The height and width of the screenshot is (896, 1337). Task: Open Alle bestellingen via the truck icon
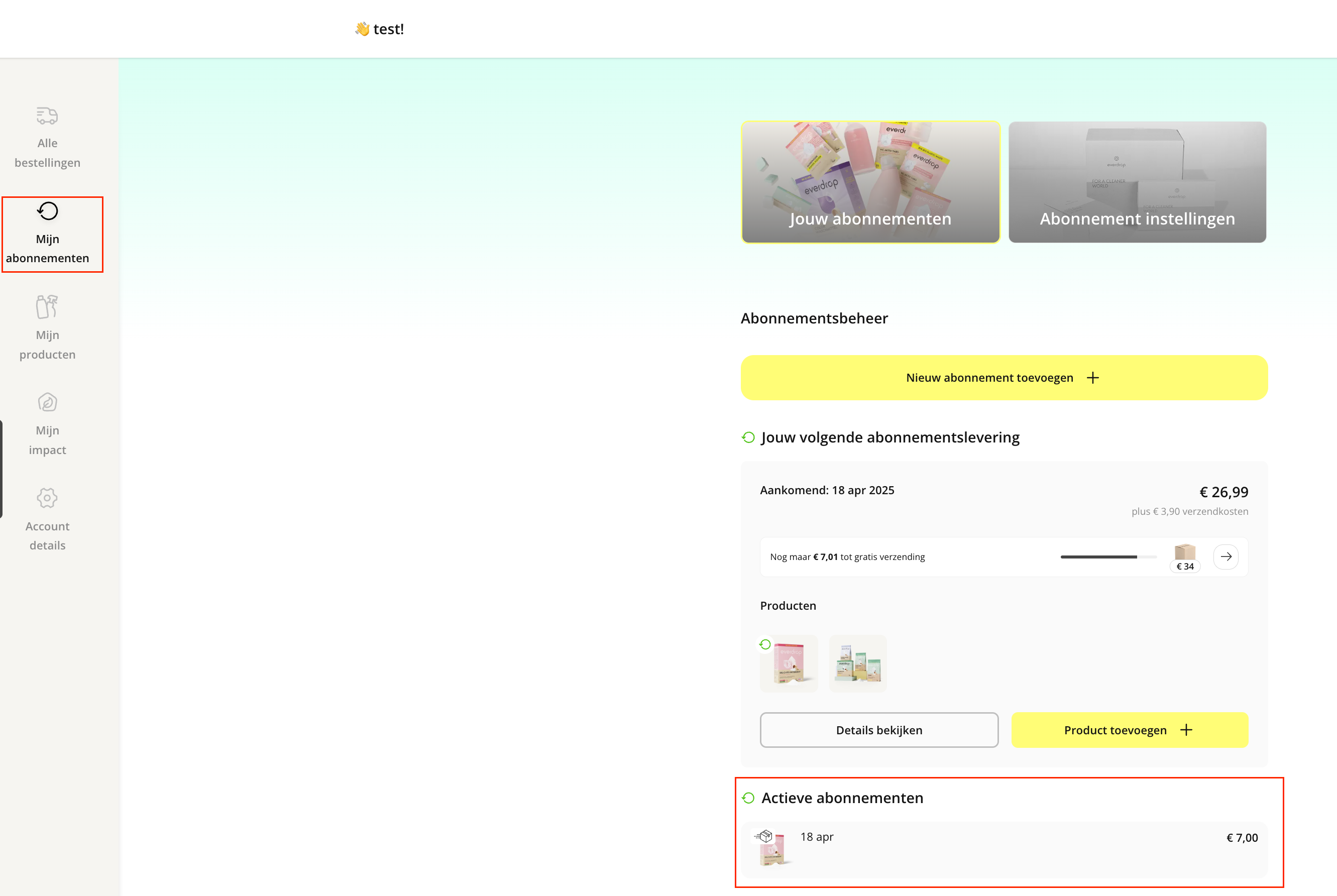pyautogui.click(x=47, y=116)
